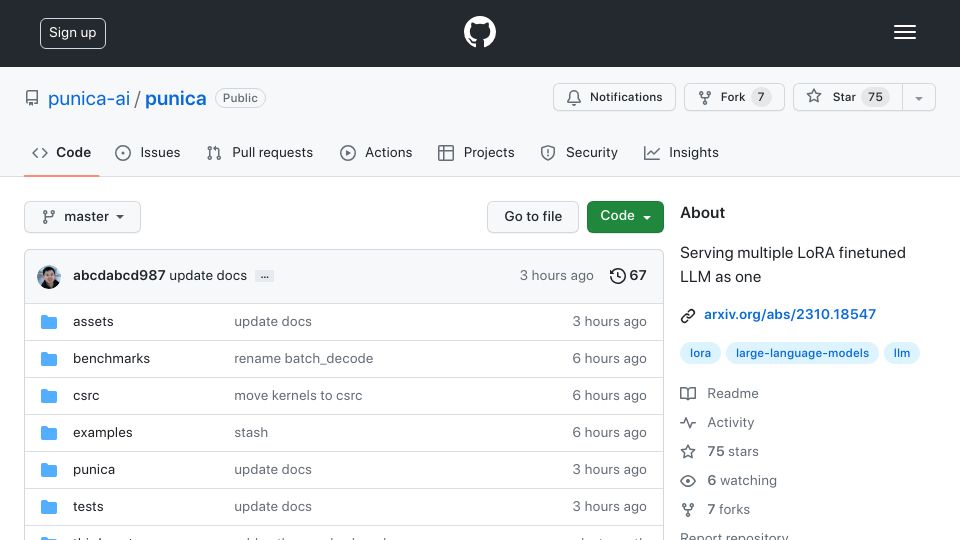Open commit history showing 67 commits

pos(628,276)
